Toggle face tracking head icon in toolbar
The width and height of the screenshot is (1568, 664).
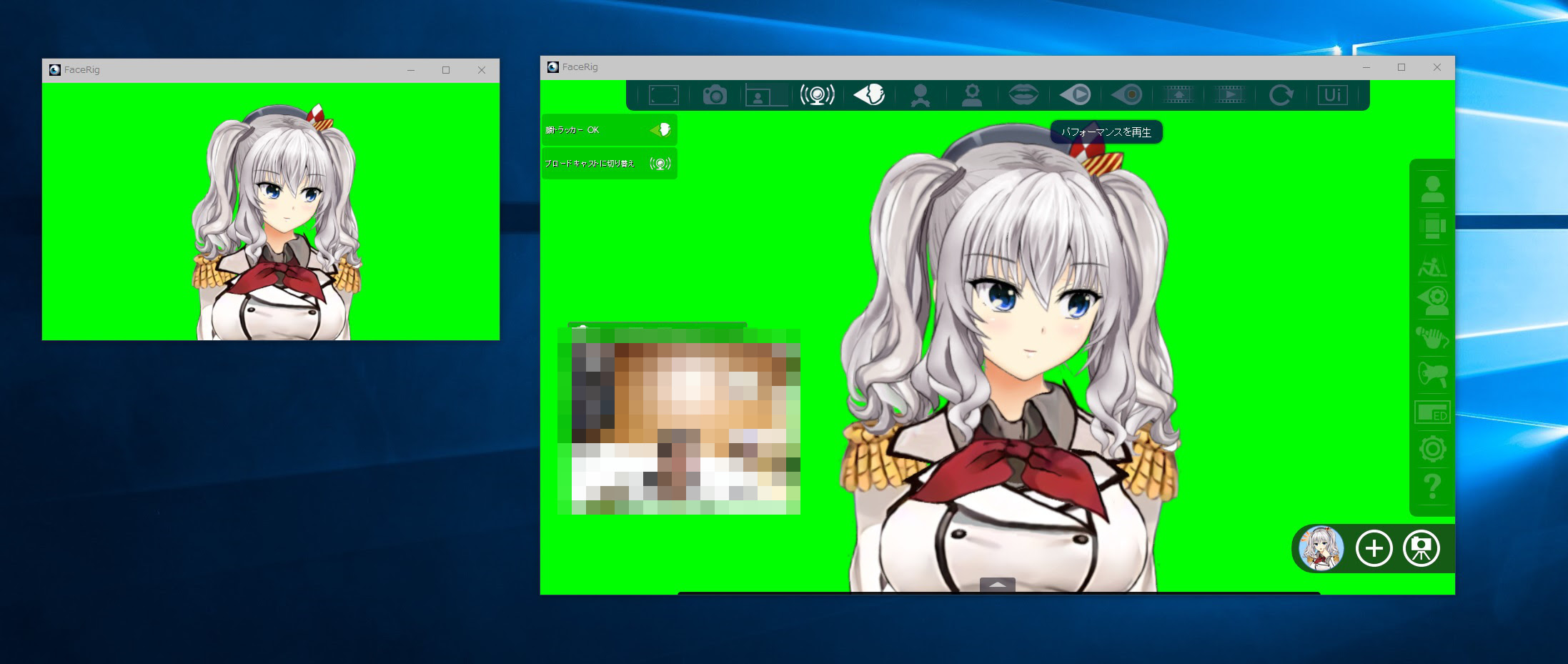869,94
